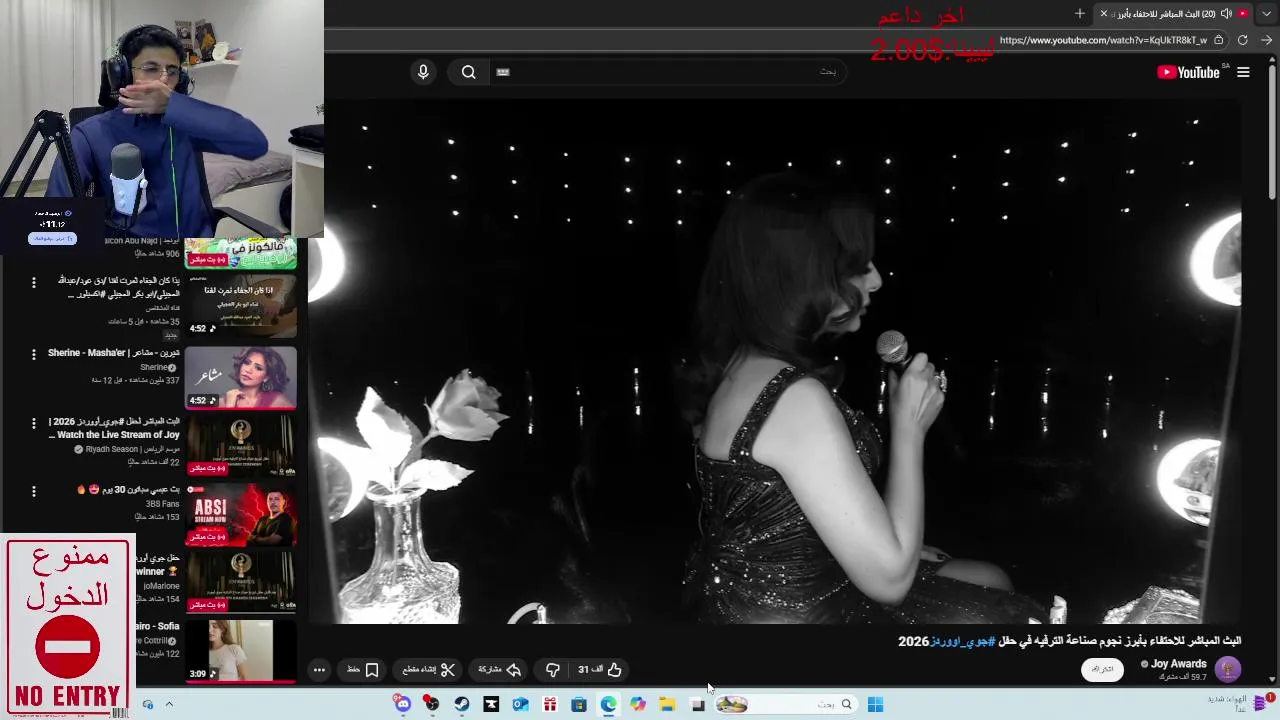The height and width of the screenshot is (720, 1280).
Task: Open more actions three-dot menu
Action: click(x=319, y=670)
